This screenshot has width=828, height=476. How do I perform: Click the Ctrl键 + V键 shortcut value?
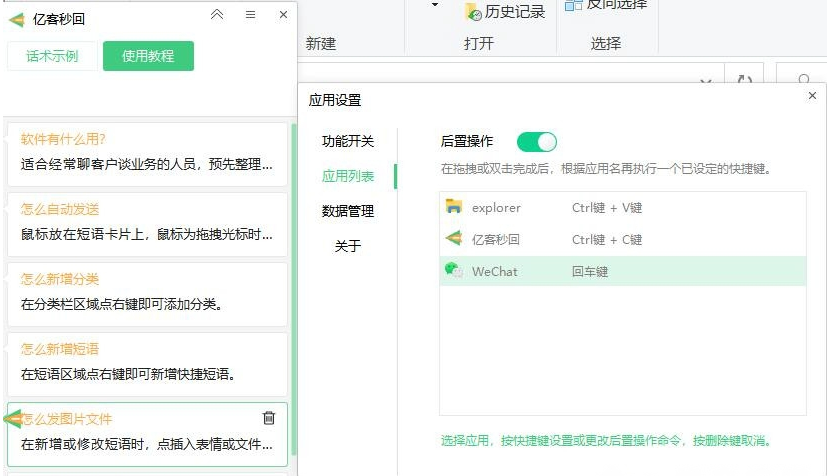pos(607,208)
